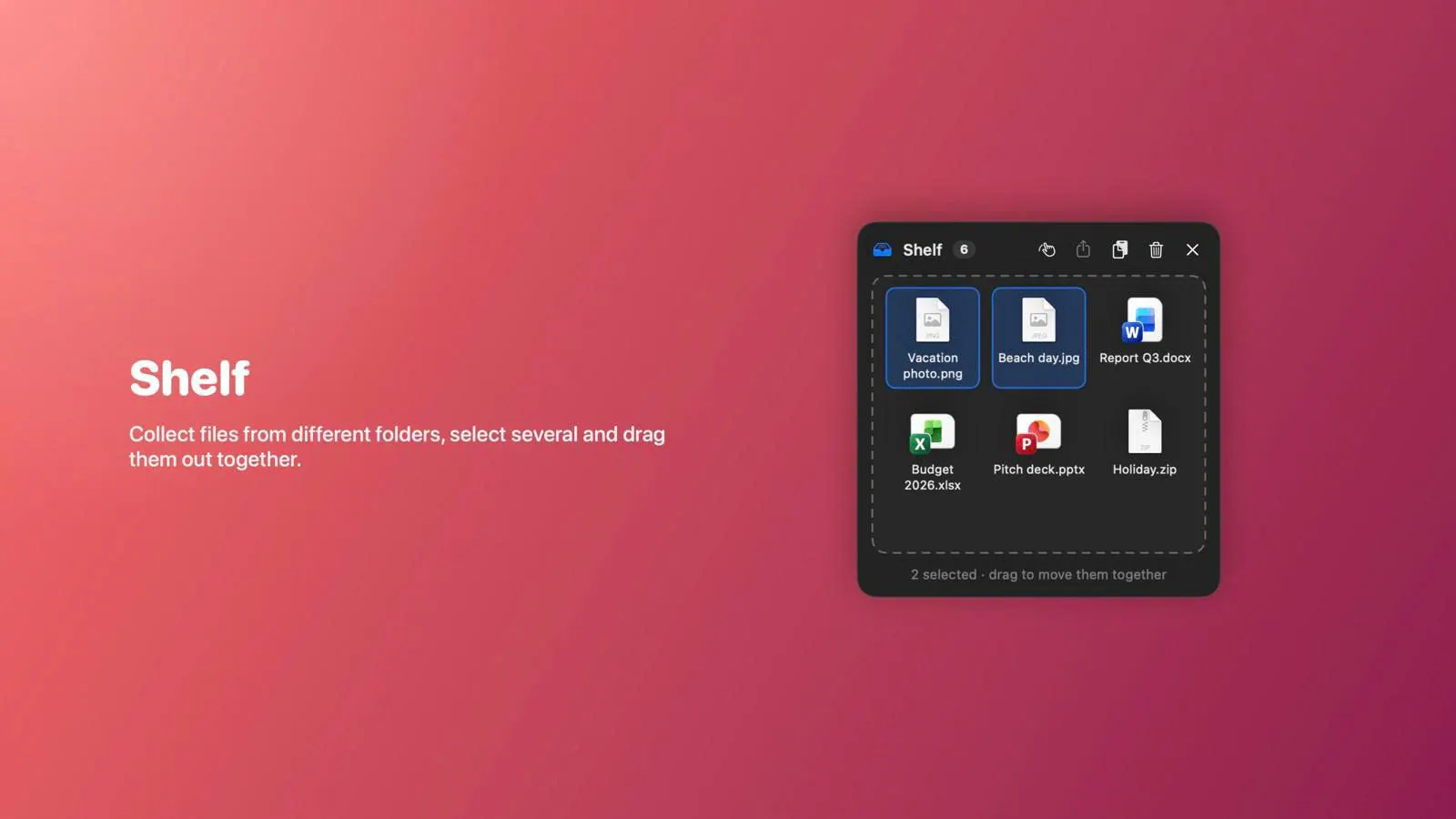Image resolution: width=1456 pixels, height=819 pixels.
Task: Click the 'Pitch deck.pptx' file name
Action: point(1038,470)
